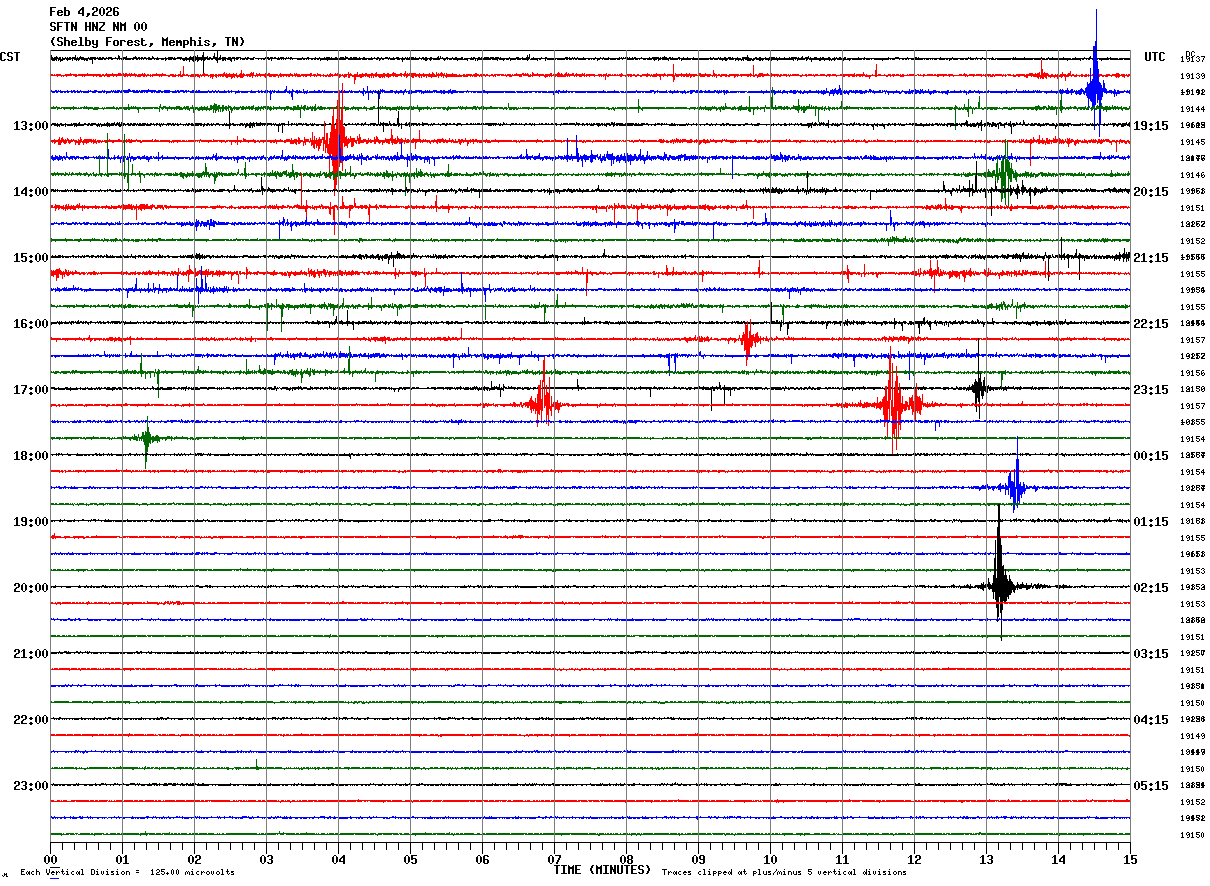This screenshot has width=1210, height=886.
Task: Select the blue event near minute 13.4 below 18:00
Action: [1016, 488]
